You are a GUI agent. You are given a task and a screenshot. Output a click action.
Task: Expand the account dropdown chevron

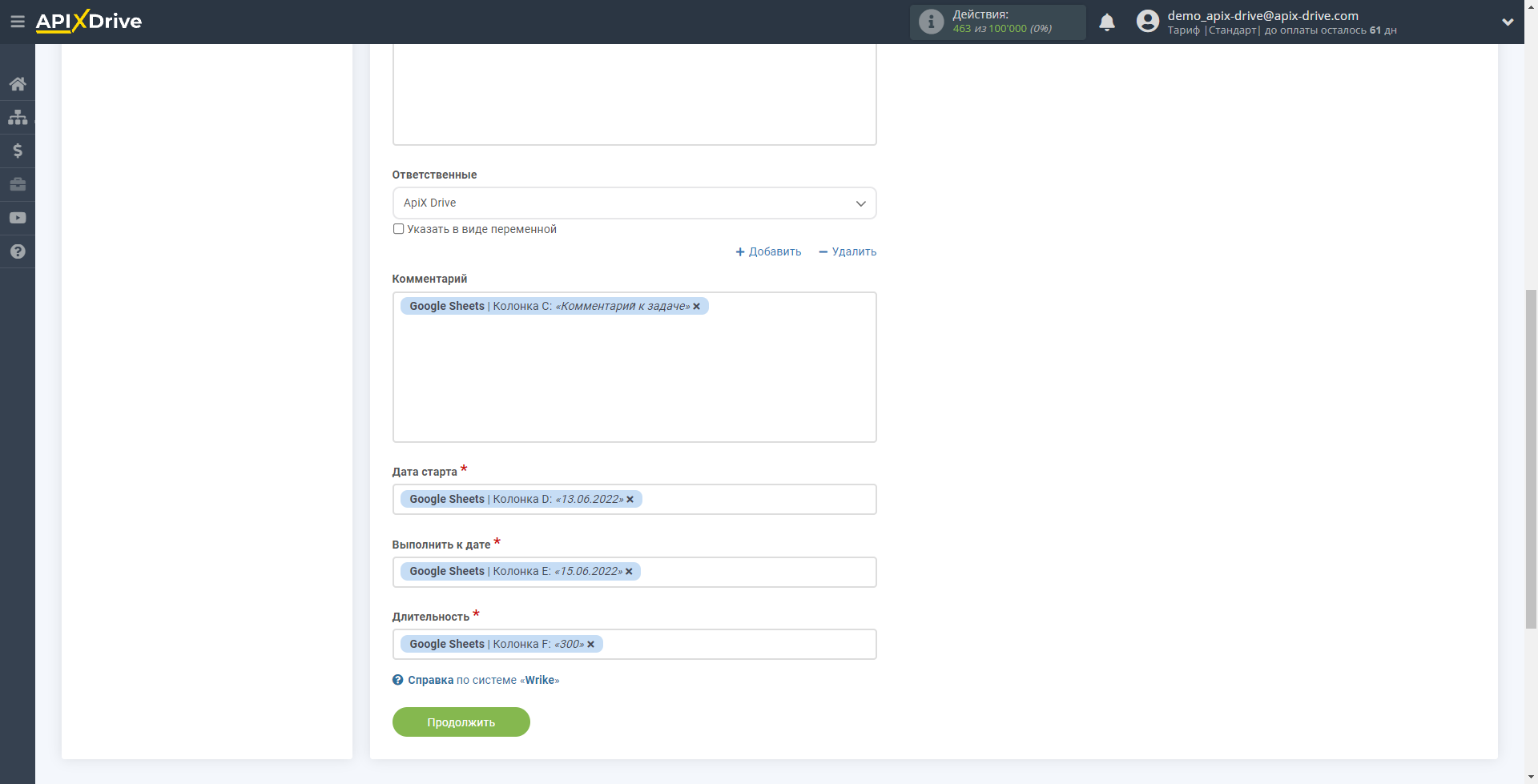(1508, 22)
